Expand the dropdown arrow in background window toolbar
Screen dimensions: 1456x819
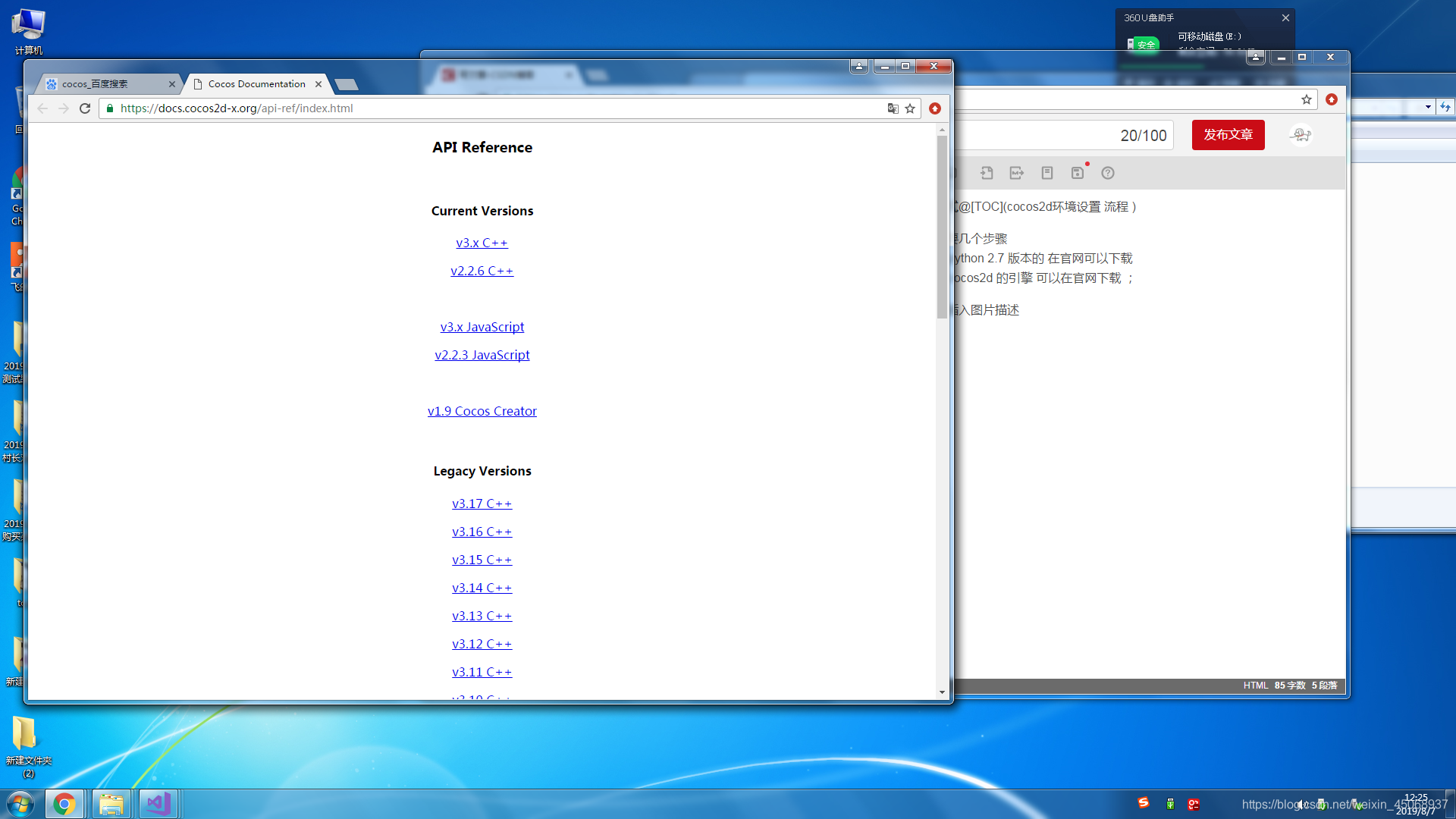1428,107
